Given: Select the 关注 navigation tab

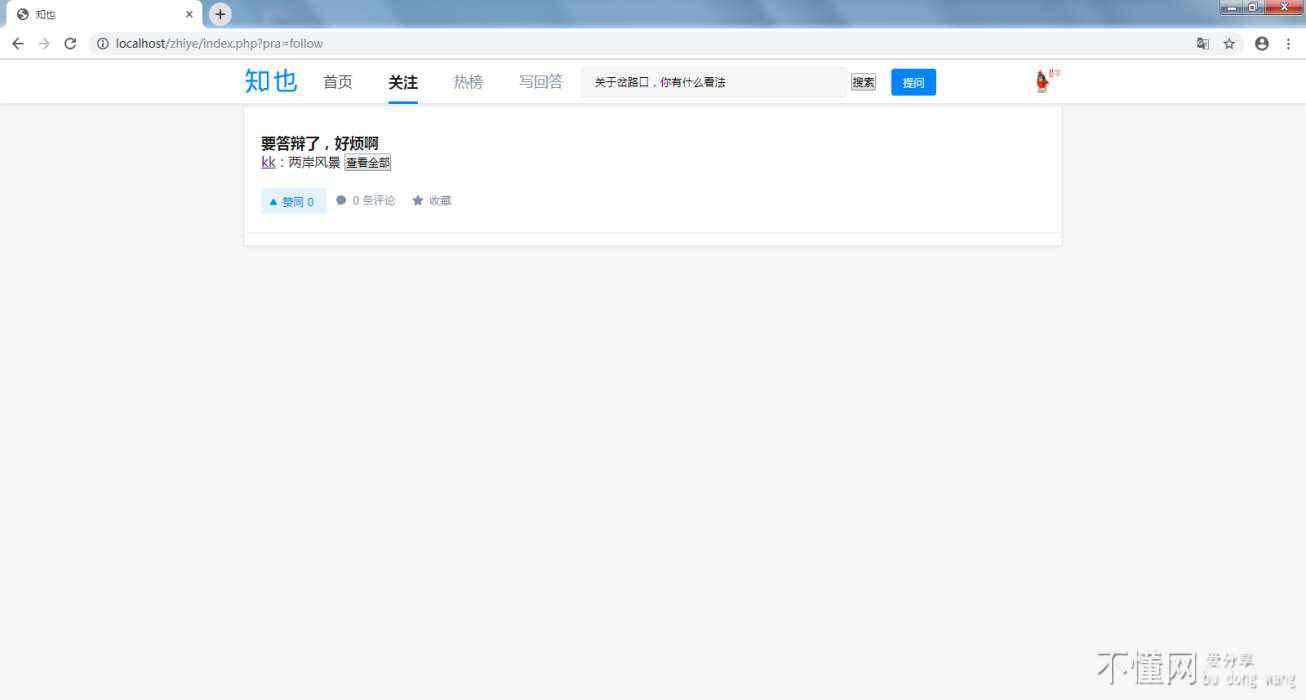Looking at the screenshot, I should click(x=403, y=82).
